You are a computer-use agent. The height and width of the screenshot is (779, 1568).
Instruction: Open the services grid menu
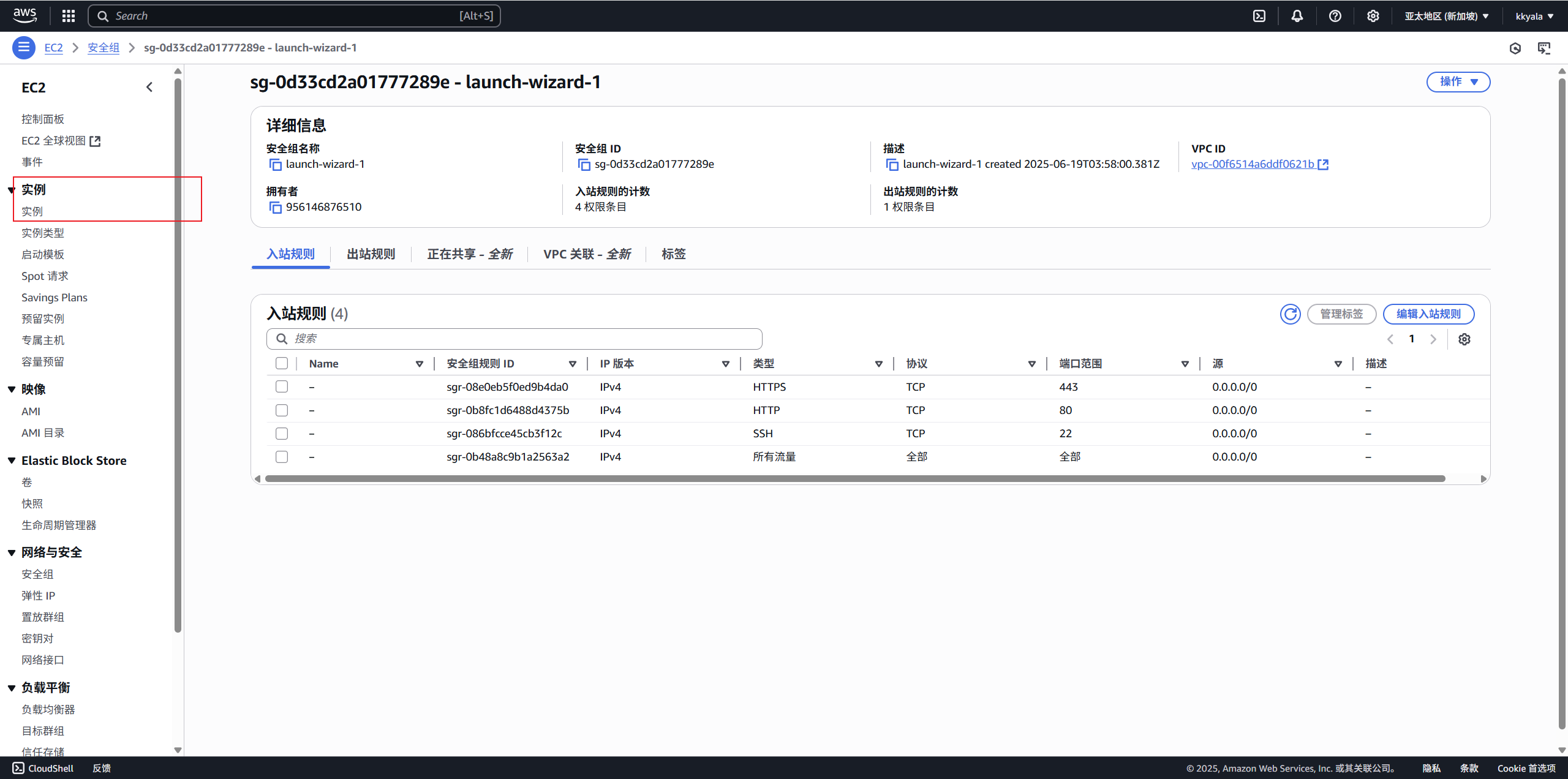click(x=69, y=16)
